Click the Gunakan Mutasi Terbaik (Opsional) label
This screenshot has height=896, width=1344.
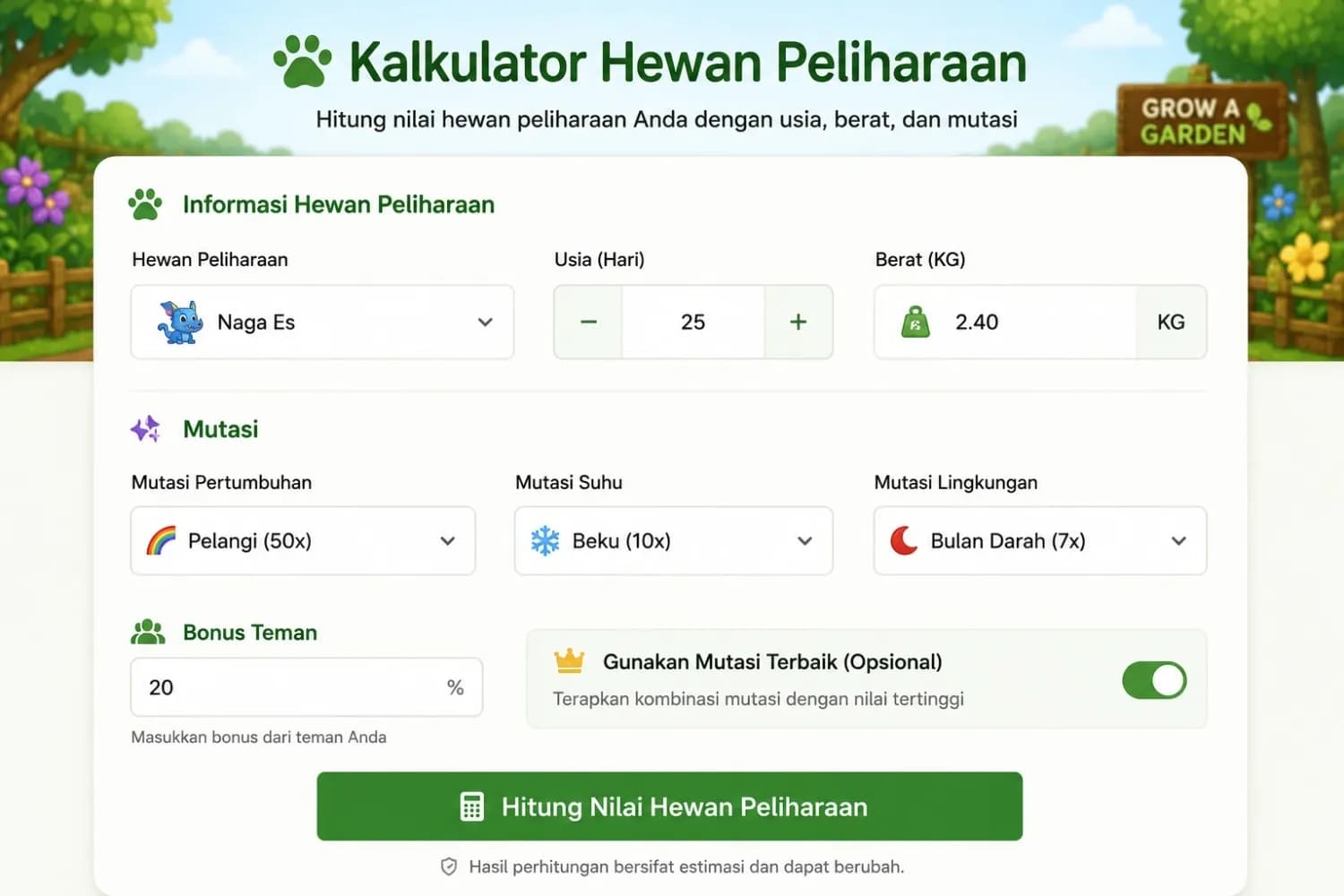pyautogui.click(x=772, y=662)
